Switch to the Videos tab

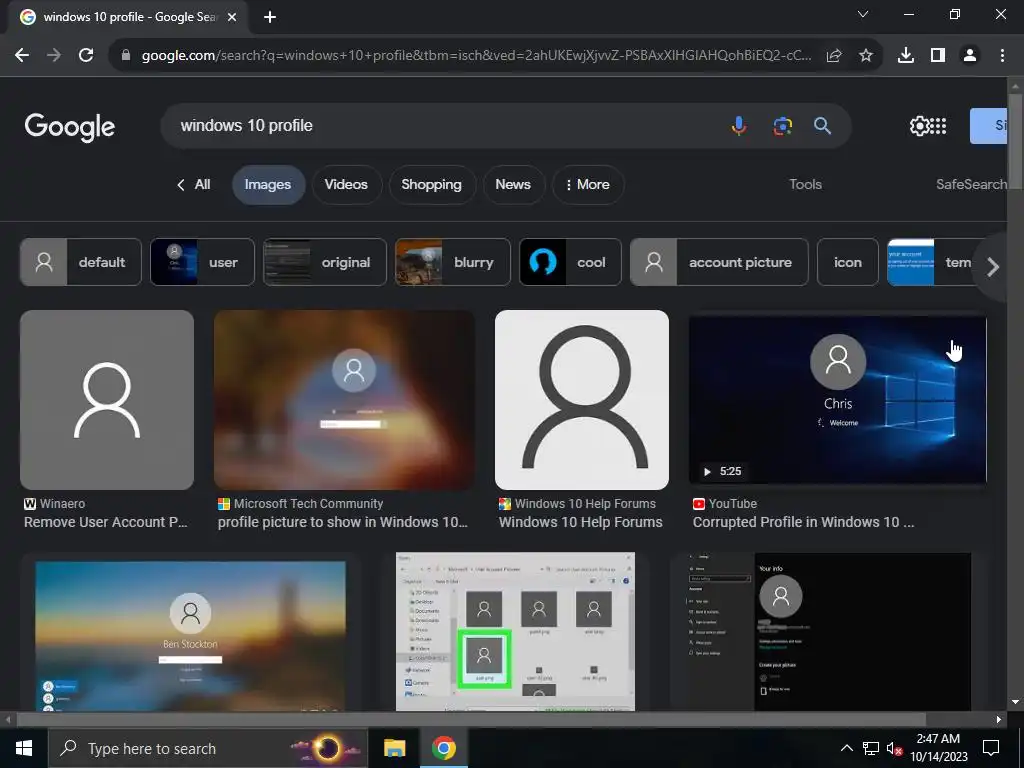346,185
